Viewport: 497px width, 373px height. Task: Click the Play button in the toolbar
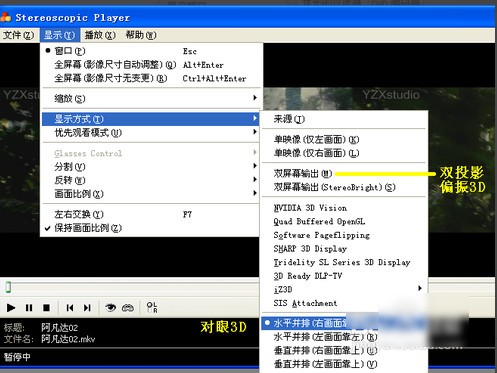pyautogui.click(x=11, y=308)
